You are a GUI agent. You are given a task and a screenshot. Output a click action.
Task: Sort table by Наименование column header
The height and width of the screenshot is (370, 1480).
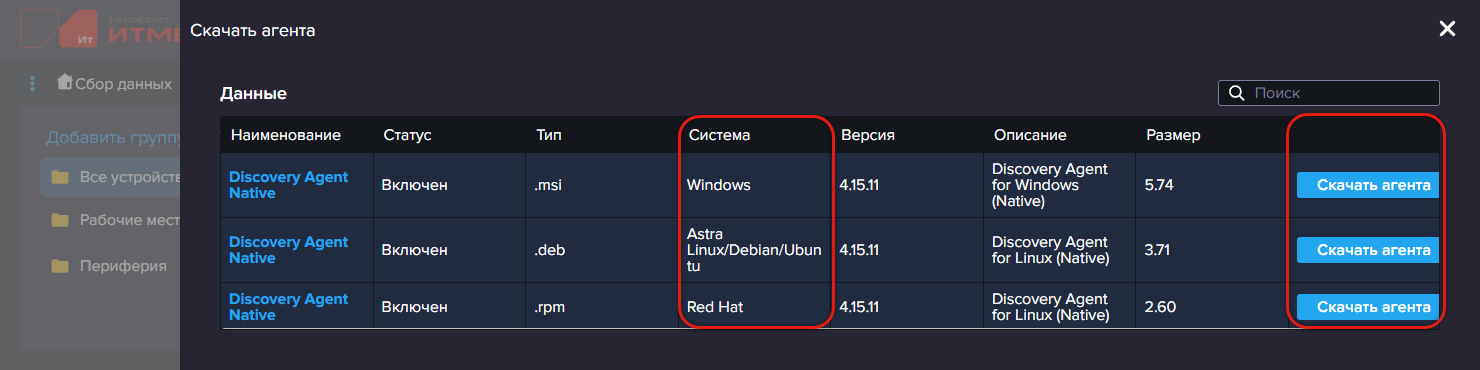coord(286,135)
